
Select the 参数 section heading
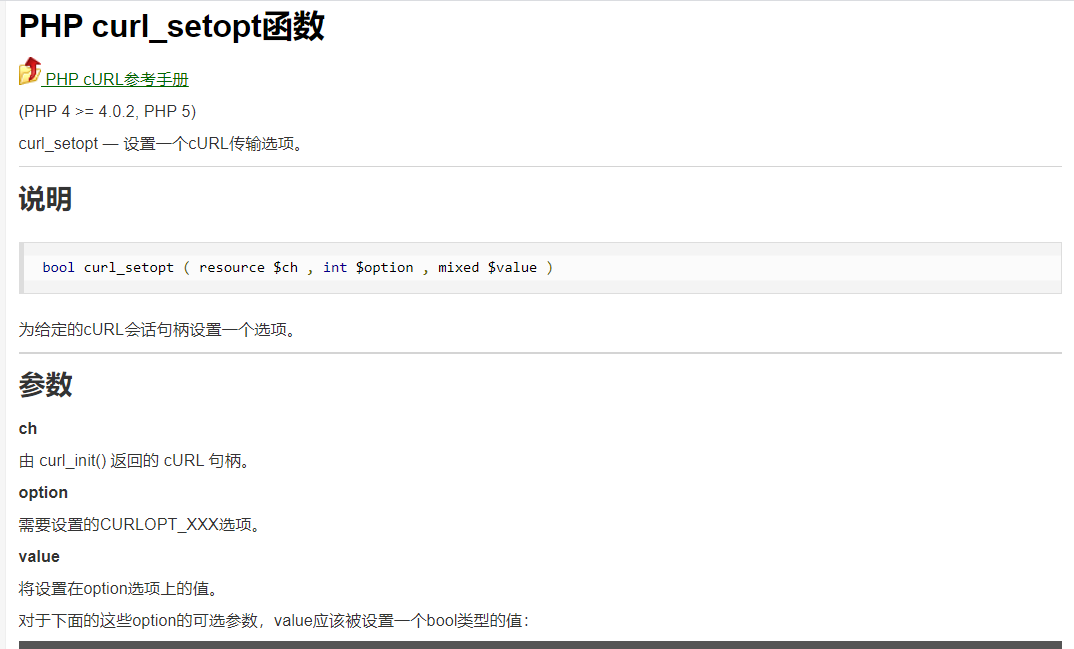(x=46, y=384)
